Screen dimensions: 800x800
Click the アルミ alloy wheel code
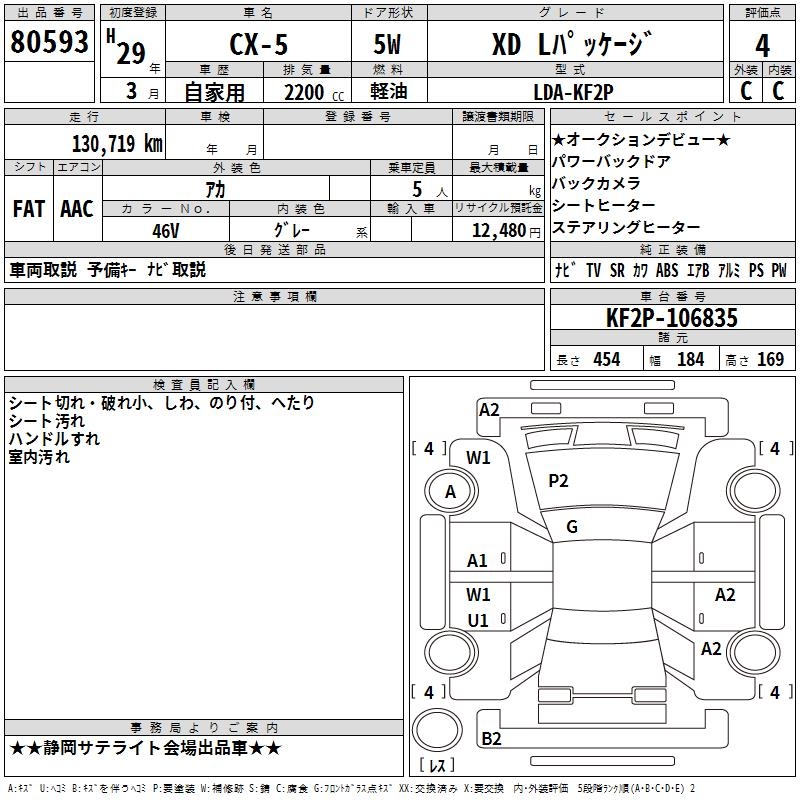pyautogui.click(x=729, y=270)
